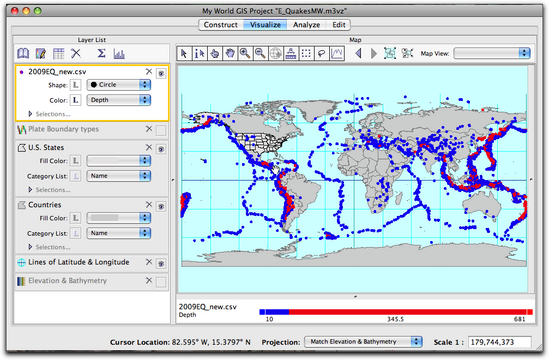Switch to the Visualize tab
Screen dimensions: 549x360
[x=265, y=25]
